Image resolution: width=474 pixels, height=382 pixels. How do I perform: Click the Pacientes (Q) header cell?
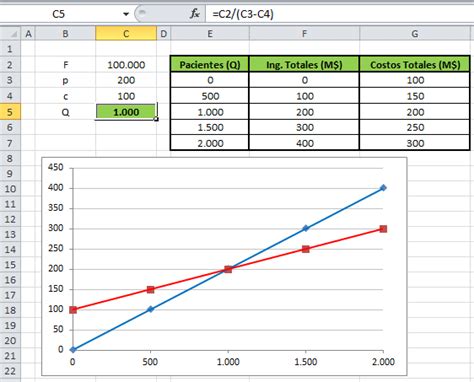point(210,64)
